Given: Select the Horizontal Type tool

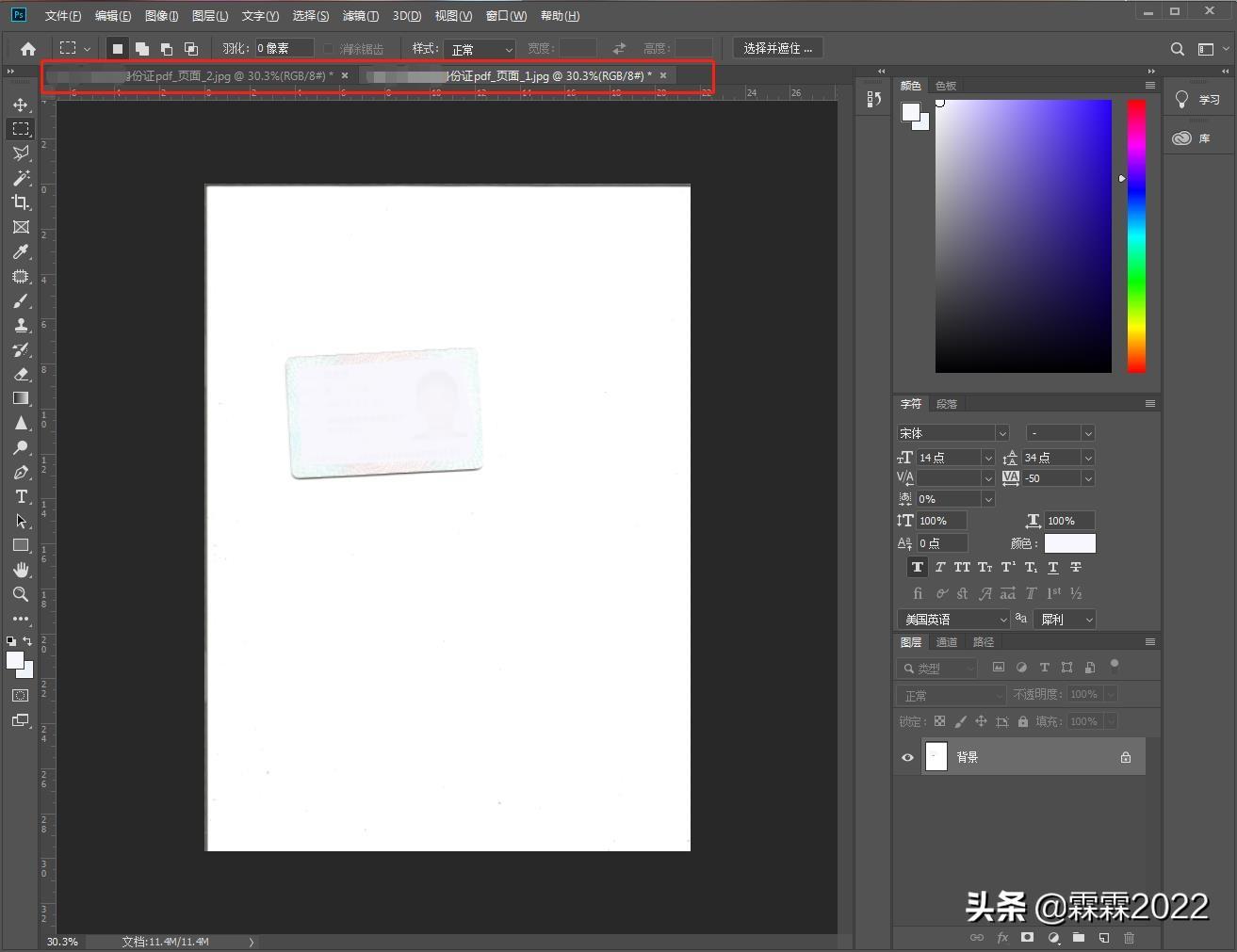Looking at the screenshot, I should click(x=21, y=496).
